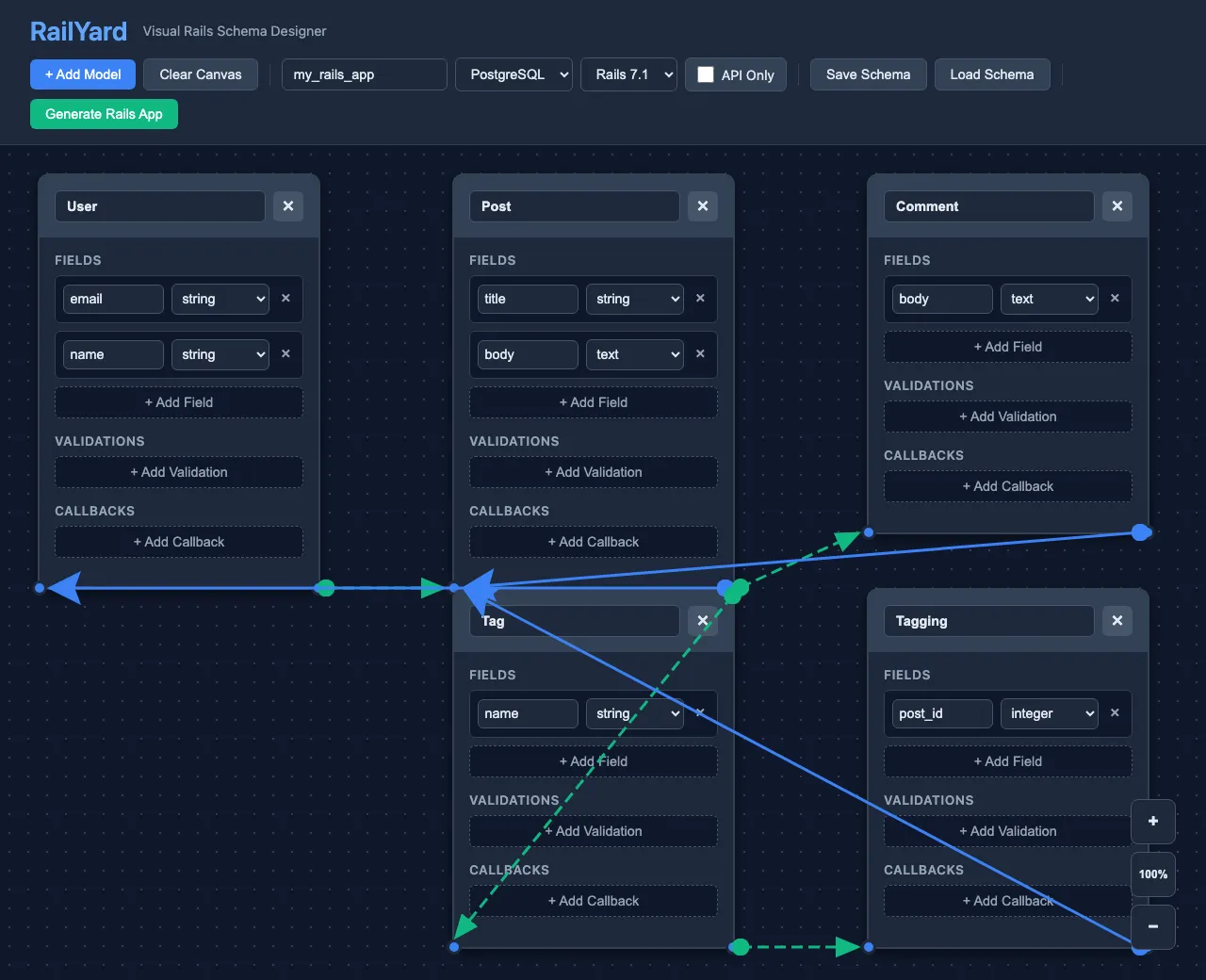The height and width of the screenshot is (980, 1206).
Task: Focus the my_rails_app name input
Action: tap(365, 74)
